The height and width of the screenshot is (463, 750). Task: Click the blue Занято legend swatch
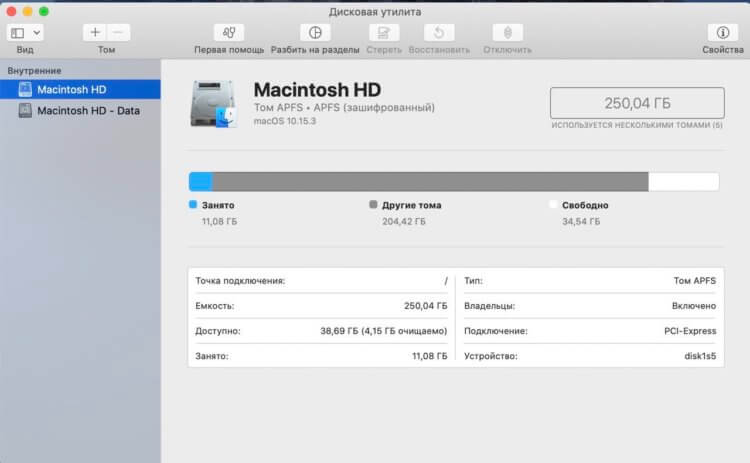[193, 205]
